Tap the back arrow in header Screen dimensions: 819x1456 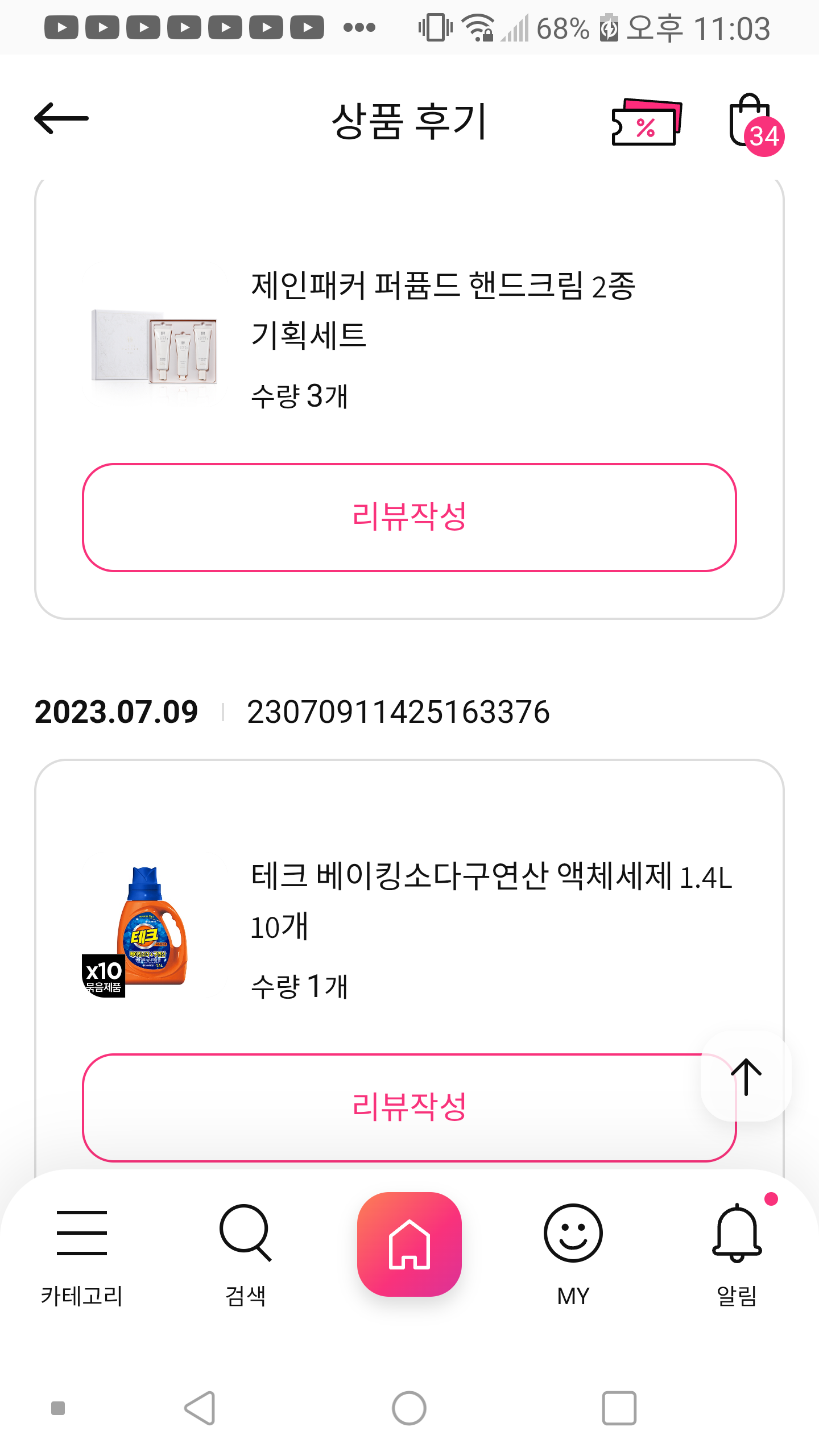click(x=61, y=119)
